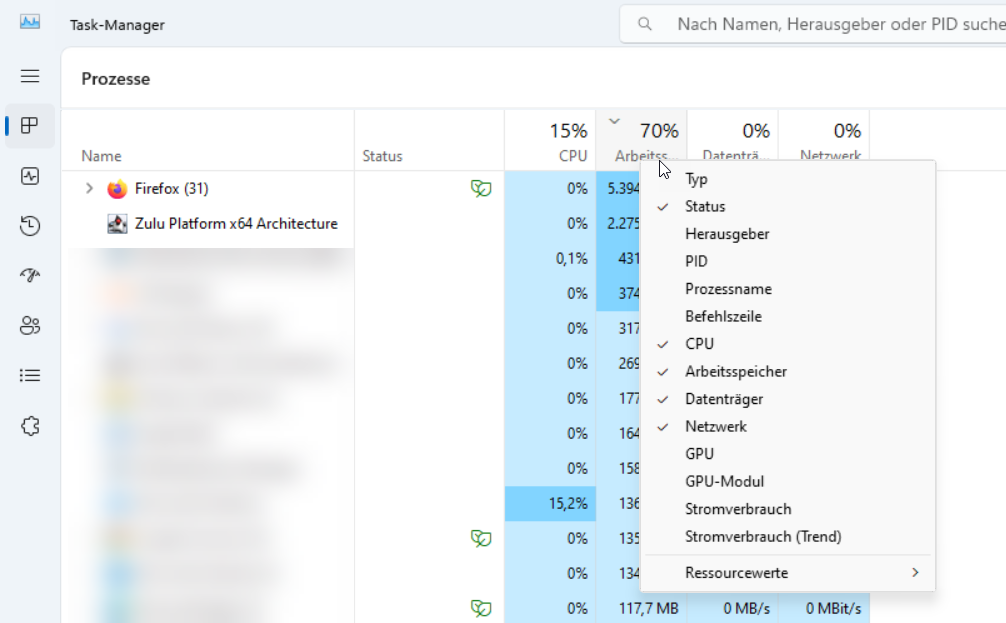Click the sort chevron above 70%

point(614,121)
